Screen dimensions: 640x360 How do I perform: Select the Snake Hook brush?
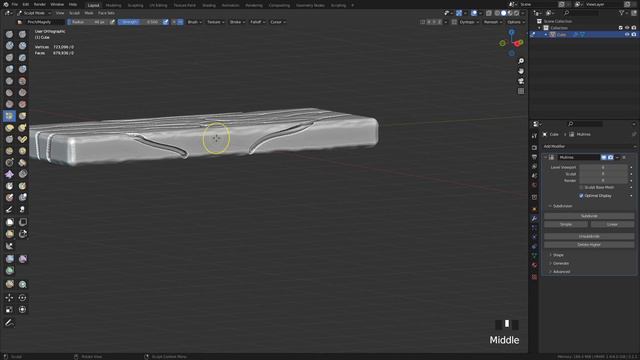(22, 128)
